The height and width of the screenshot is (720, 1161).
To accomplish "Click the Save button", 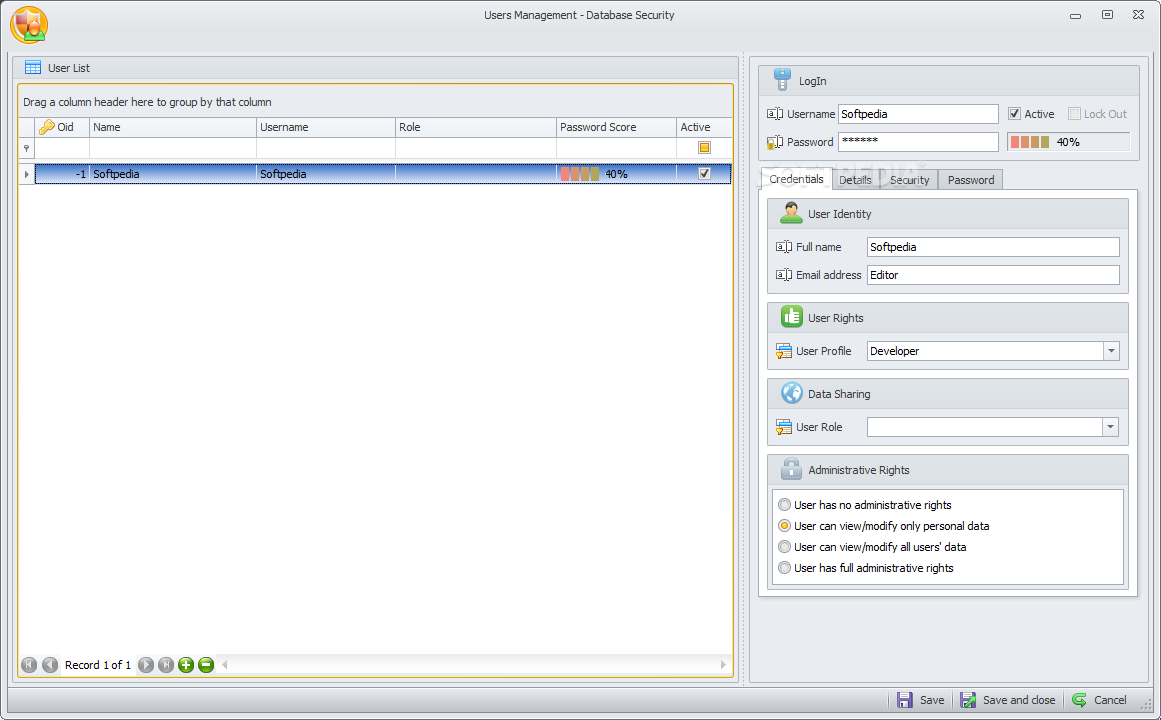I will tap(921, 700).
